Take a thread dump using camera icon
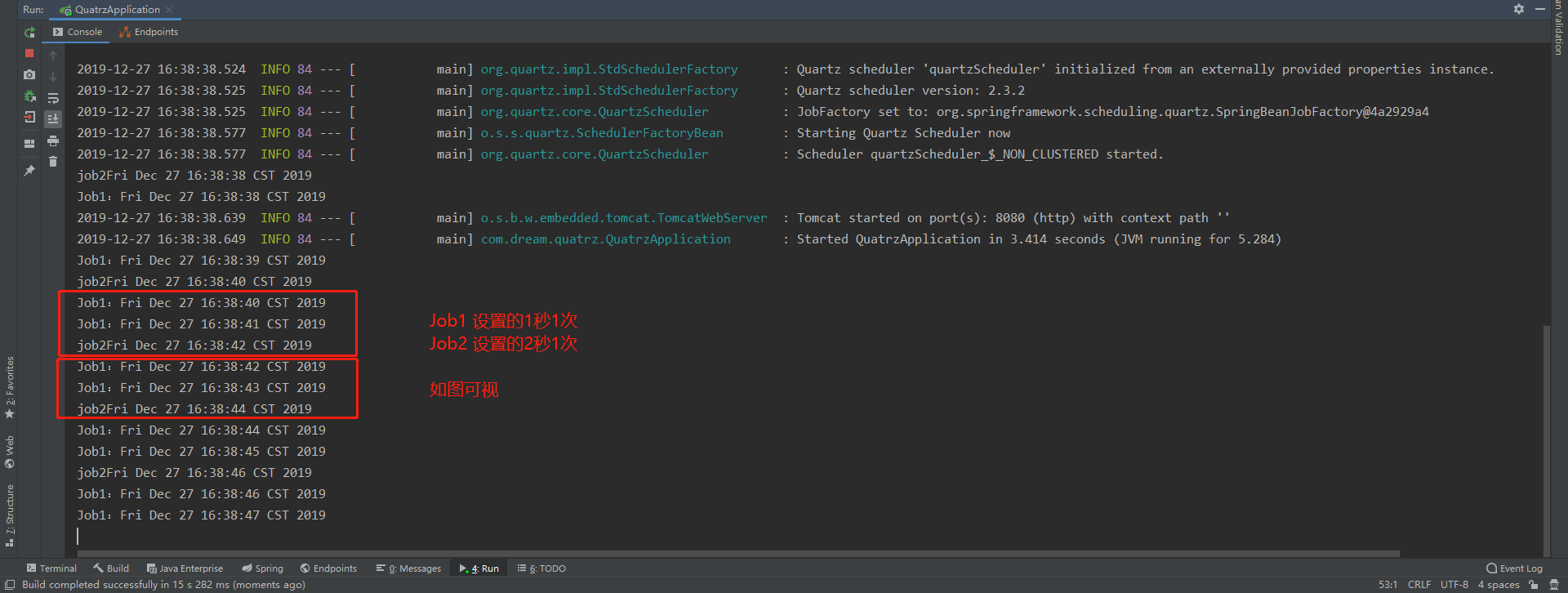Screen dimensions: 1568x593 click(x=29, y=74)
